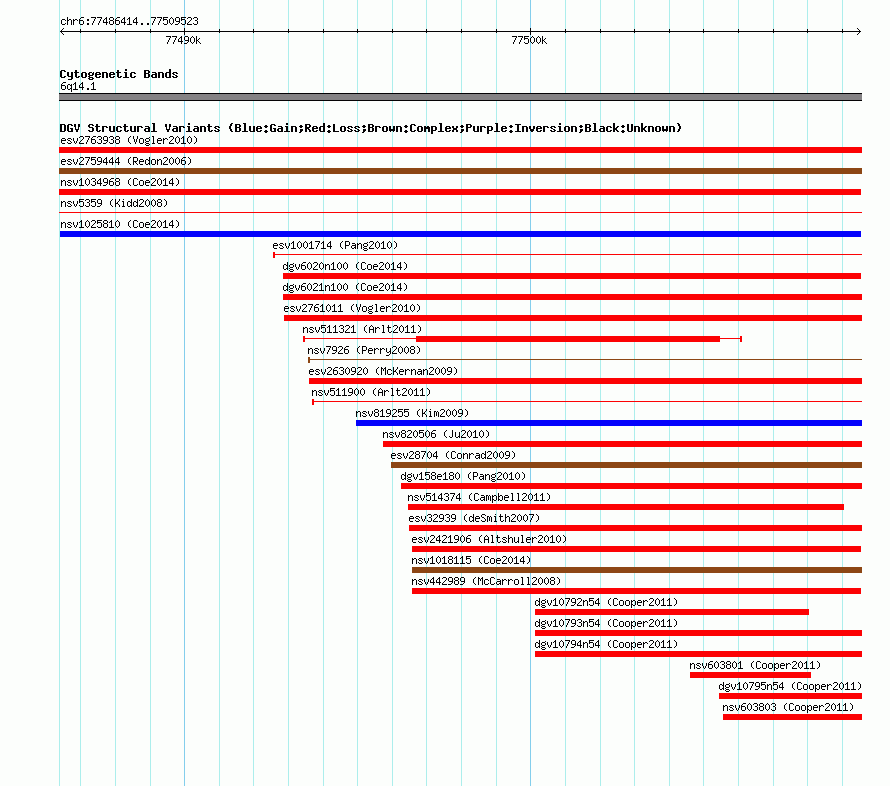The width and height of the screenshot is (890, 786).
Task: Select esv2421906 (Altshuler2010) label
Action: pos(489,539)
